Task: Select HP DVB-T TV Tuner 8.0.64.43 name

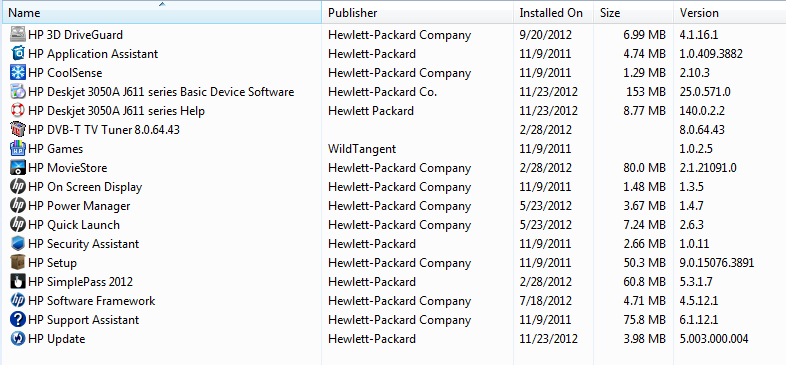Action: (x=104, y=130)
